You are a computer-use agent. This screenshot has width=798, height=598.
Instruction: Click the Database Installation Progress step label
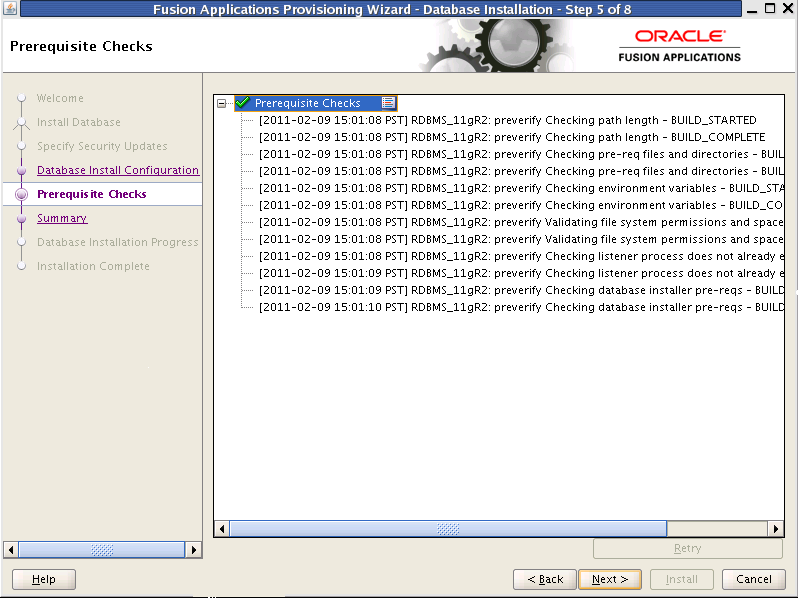(118, 242)
